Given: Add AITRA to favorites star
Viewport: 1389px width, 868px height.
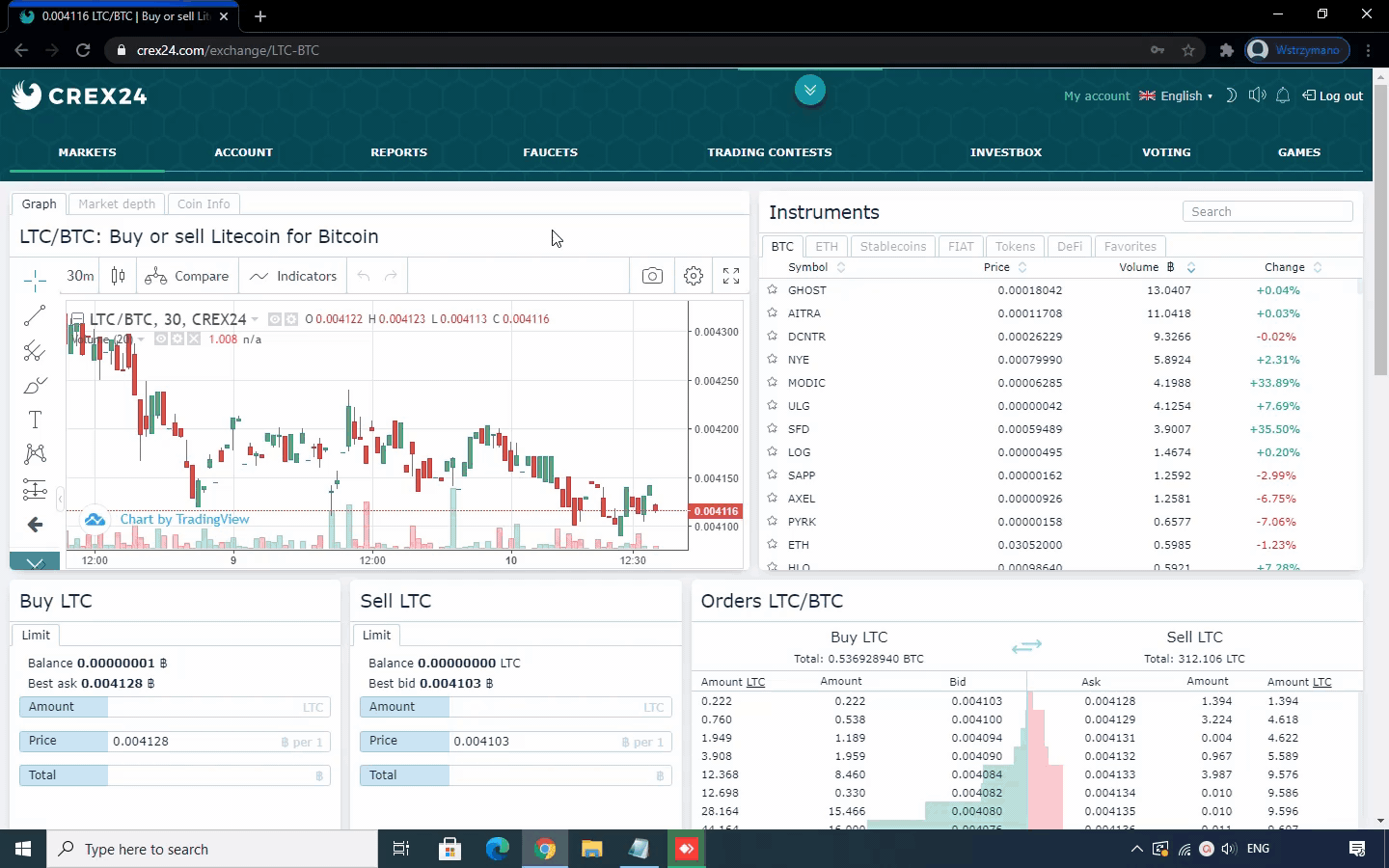Looking at the screenshot, I should click(x=772, y=312).
